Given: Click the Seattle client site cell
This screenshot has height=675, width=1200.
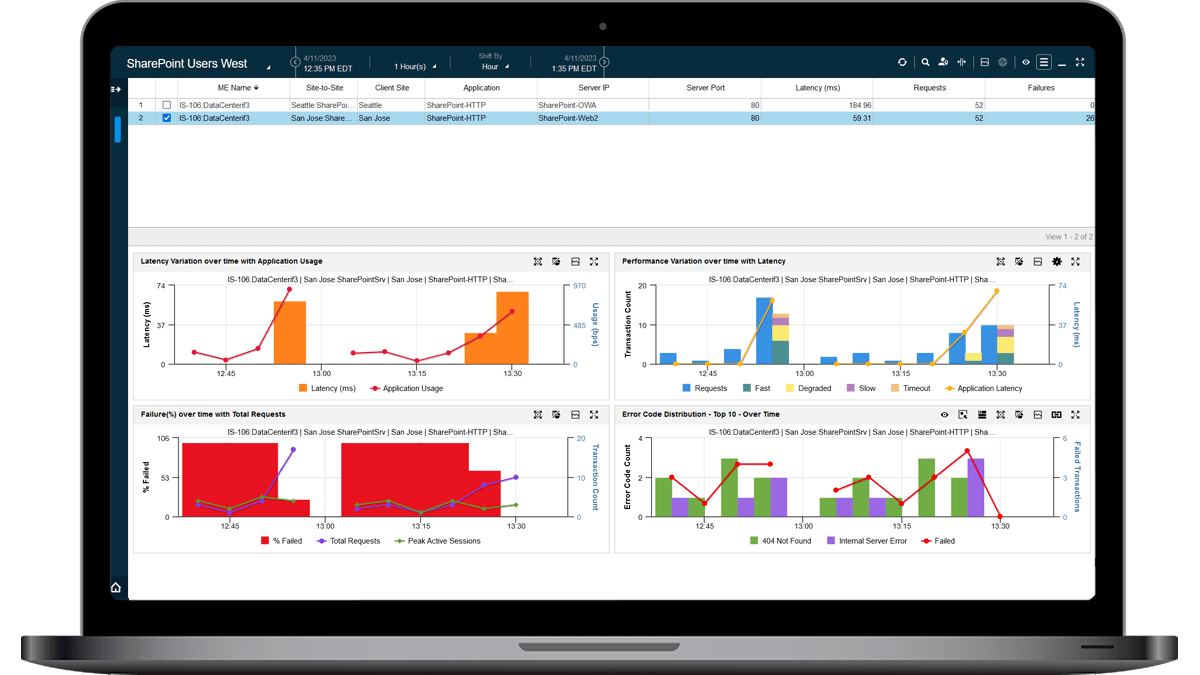Looking at the screenshot, I should tap(391, 105).
